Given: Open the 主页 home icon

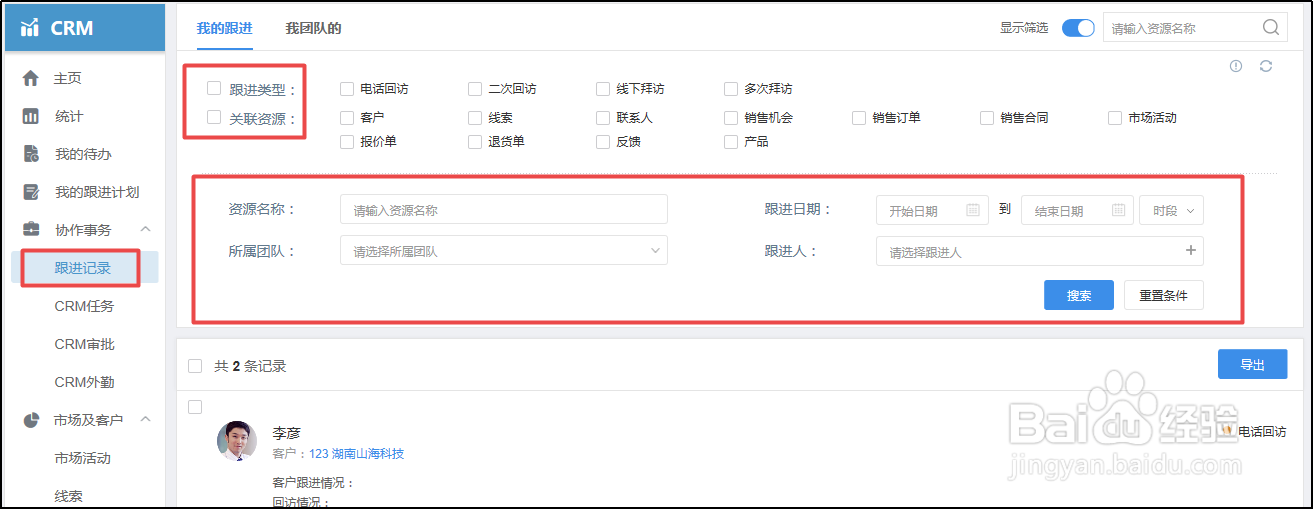Looking at the screenshot, I should (31, 78).
